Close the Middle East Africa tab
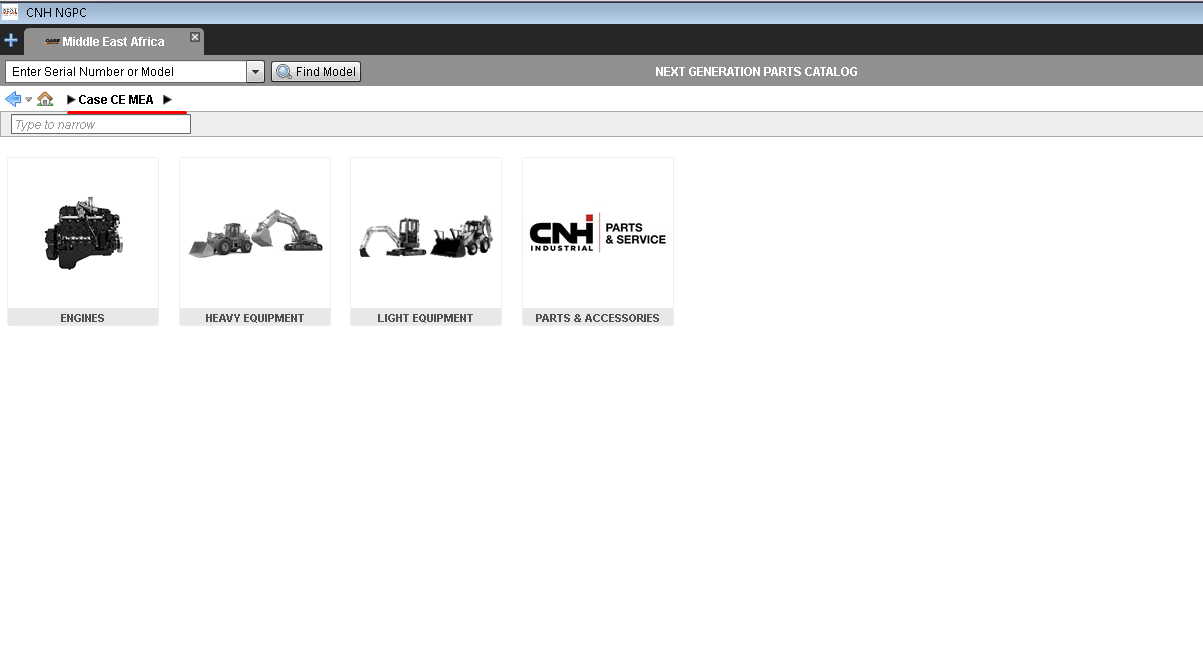1203x648 pixels. (195, 37)
